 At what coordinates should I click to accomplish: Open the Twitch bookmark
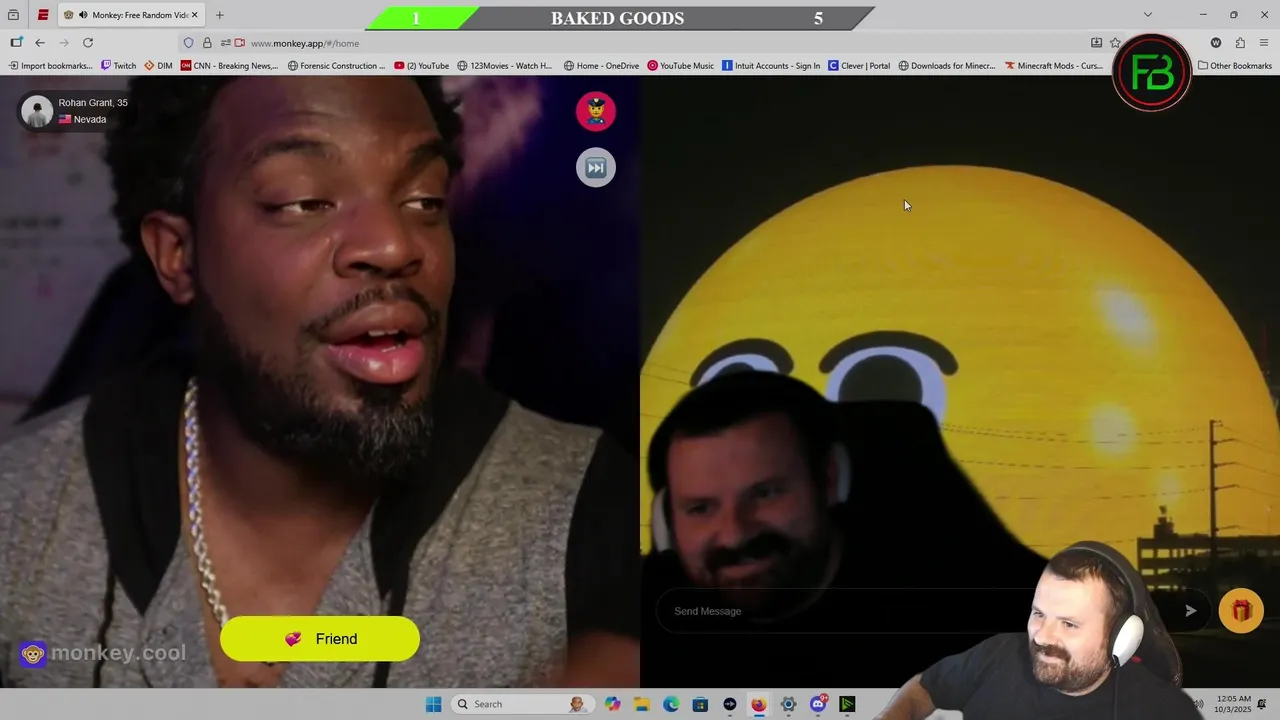[118, 66]
